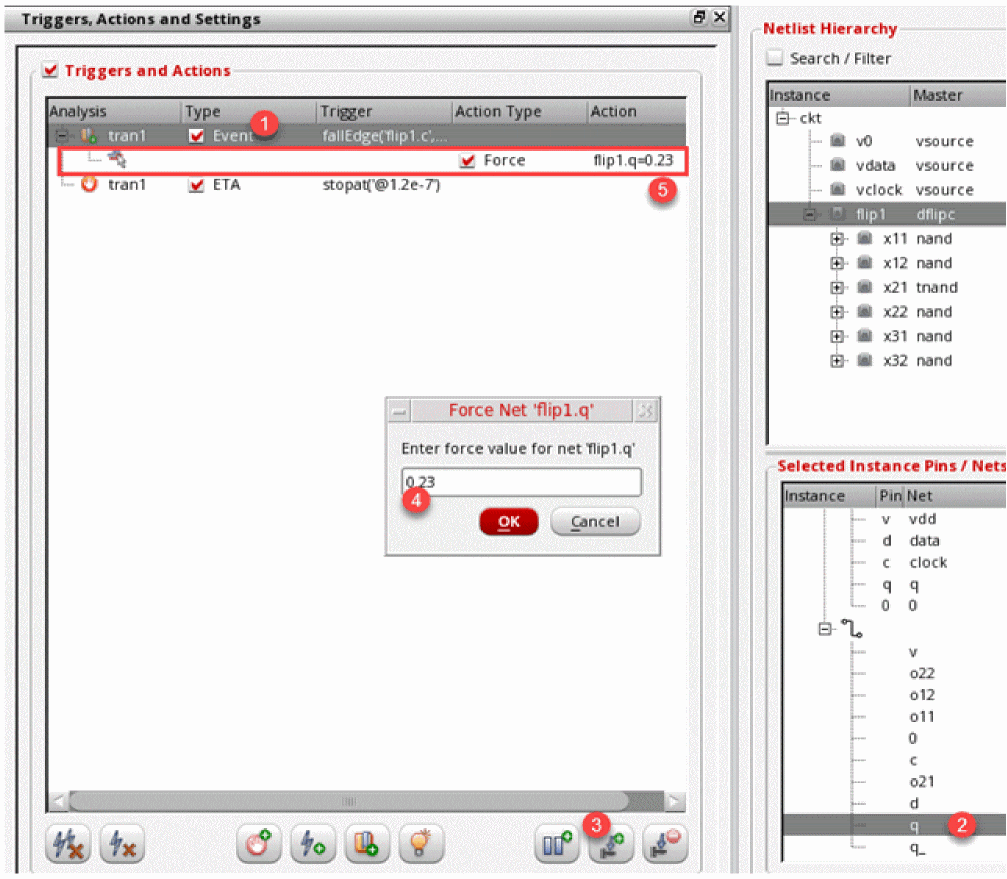1007x879 pixels.
Task: Select the highlighted q net row
Action: (894, 825)
